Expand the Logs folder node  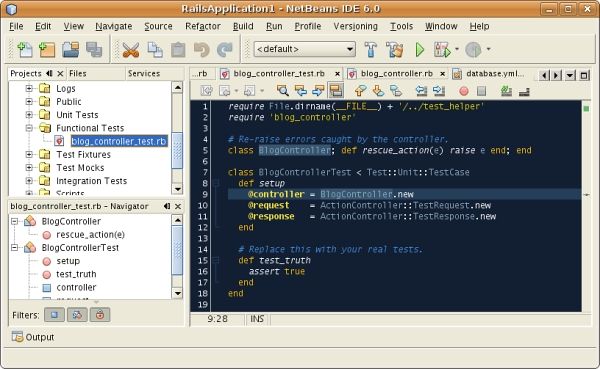29,88
